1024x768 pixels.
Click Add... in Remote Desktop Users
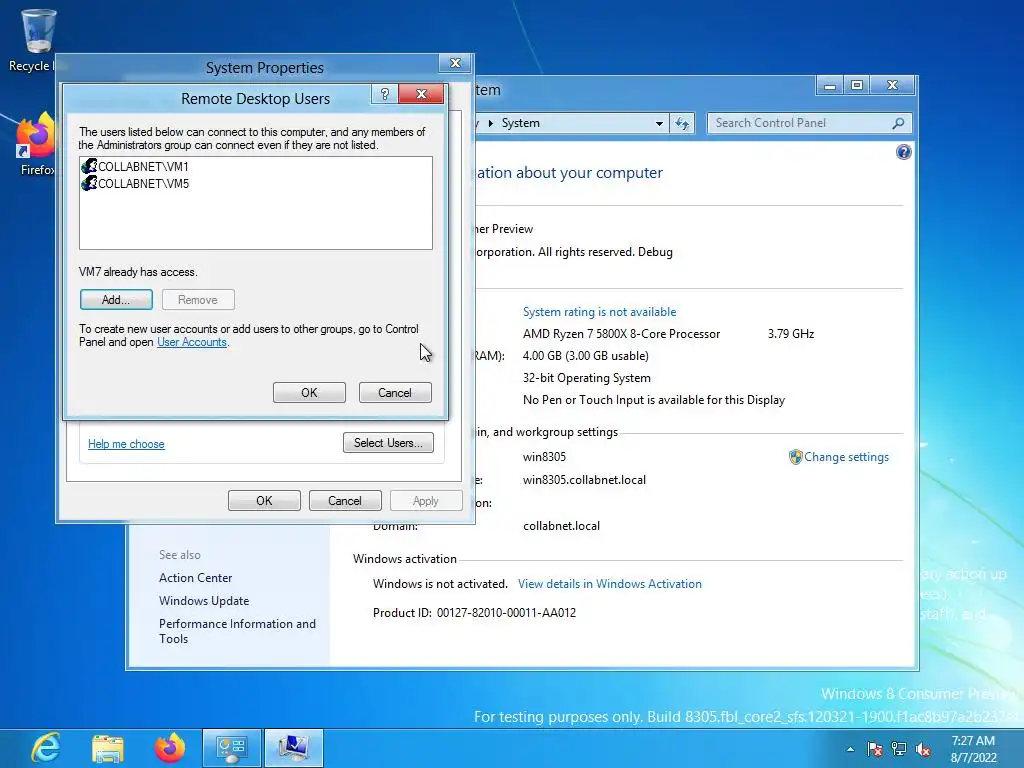point(116,300)
